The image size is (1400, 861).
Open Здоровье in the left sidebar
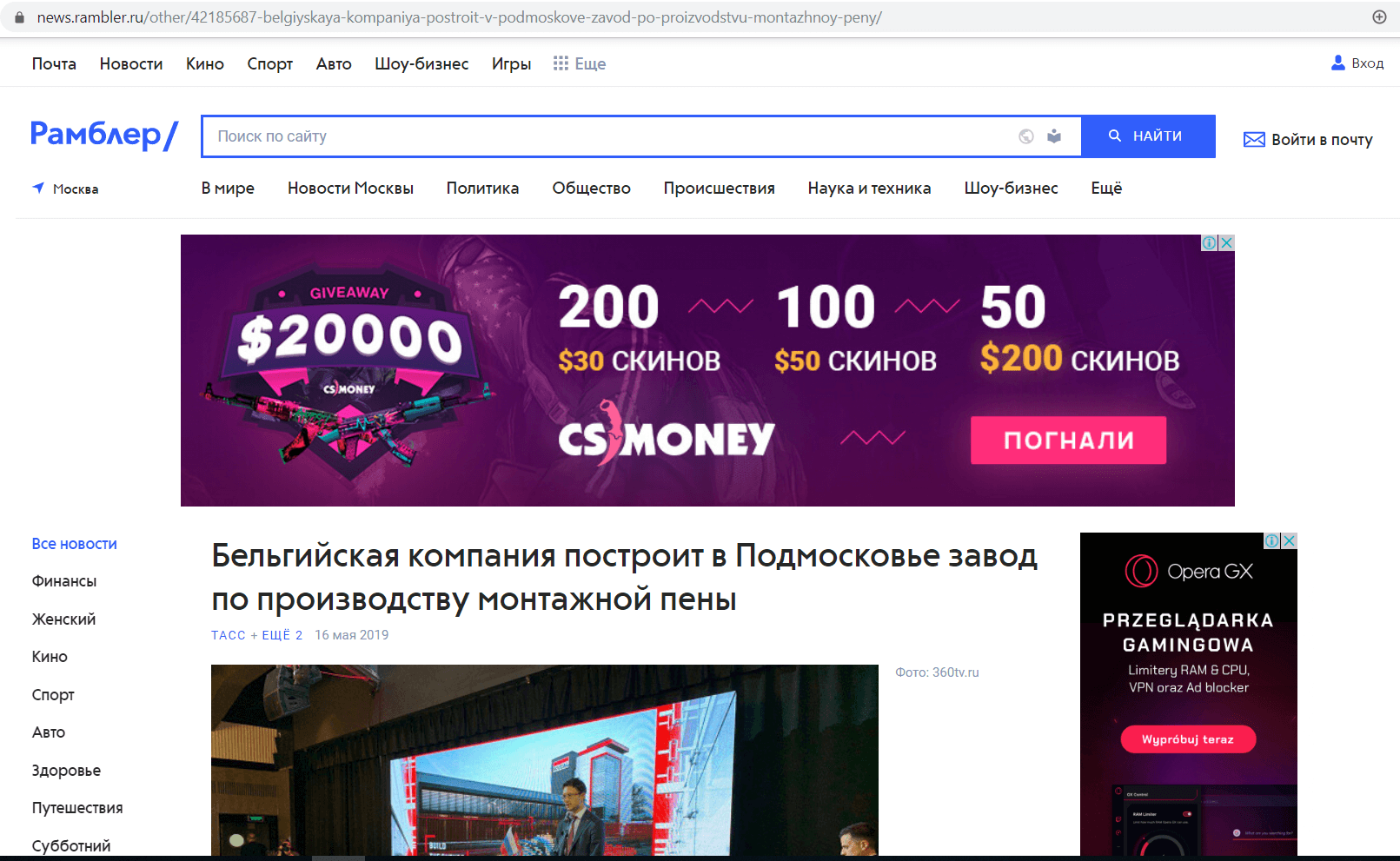[66, 771]
